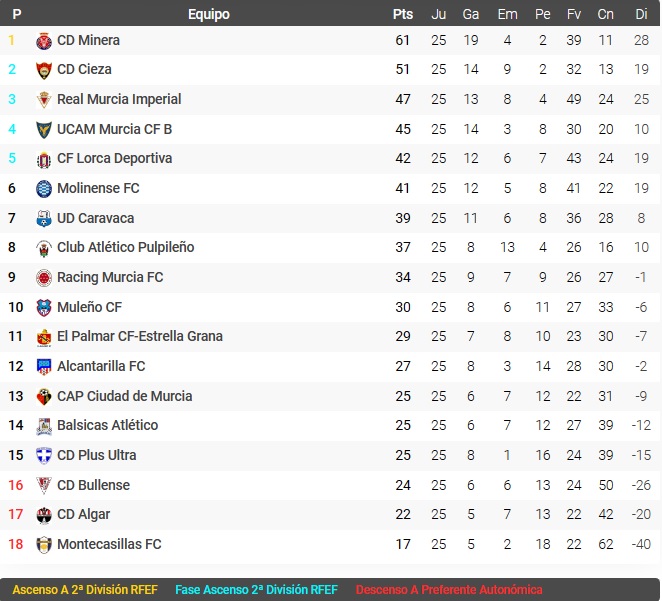Sort the table by the Pts column header
This screenshot has width=662, height=601.
pos(403,14)
